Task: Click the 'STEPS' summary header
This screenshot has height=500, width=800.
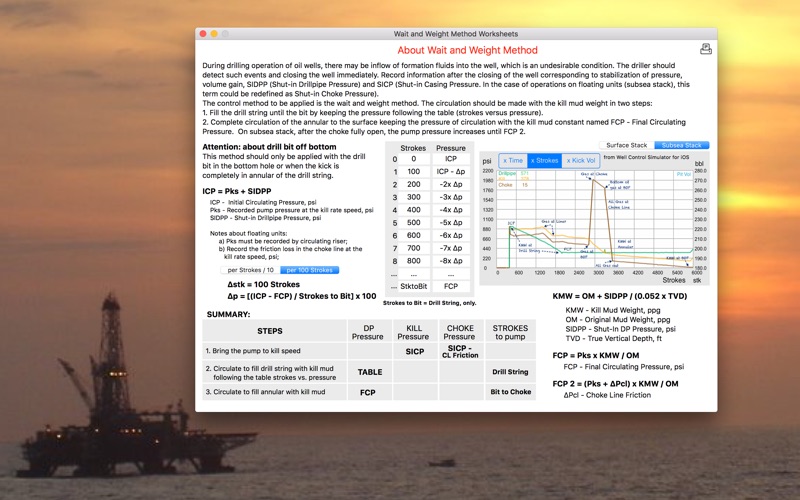Action: click(274, 331)
